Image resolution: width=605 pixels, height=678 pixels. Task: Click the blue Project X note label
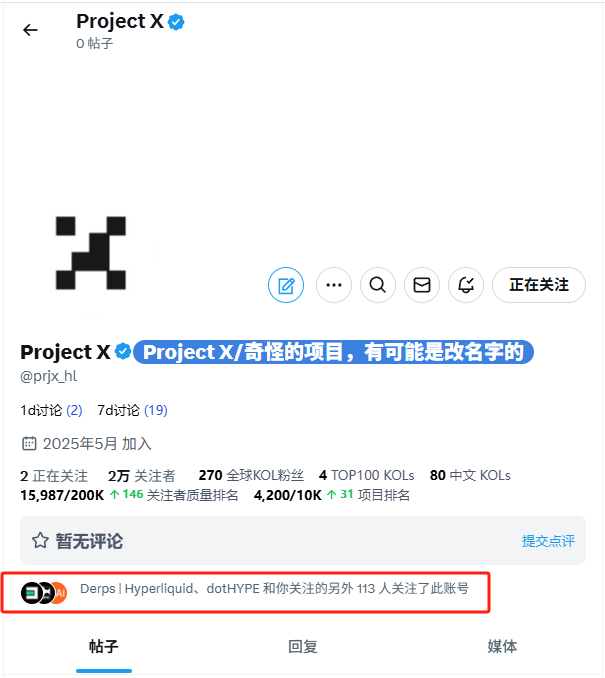tap(333, 352)
